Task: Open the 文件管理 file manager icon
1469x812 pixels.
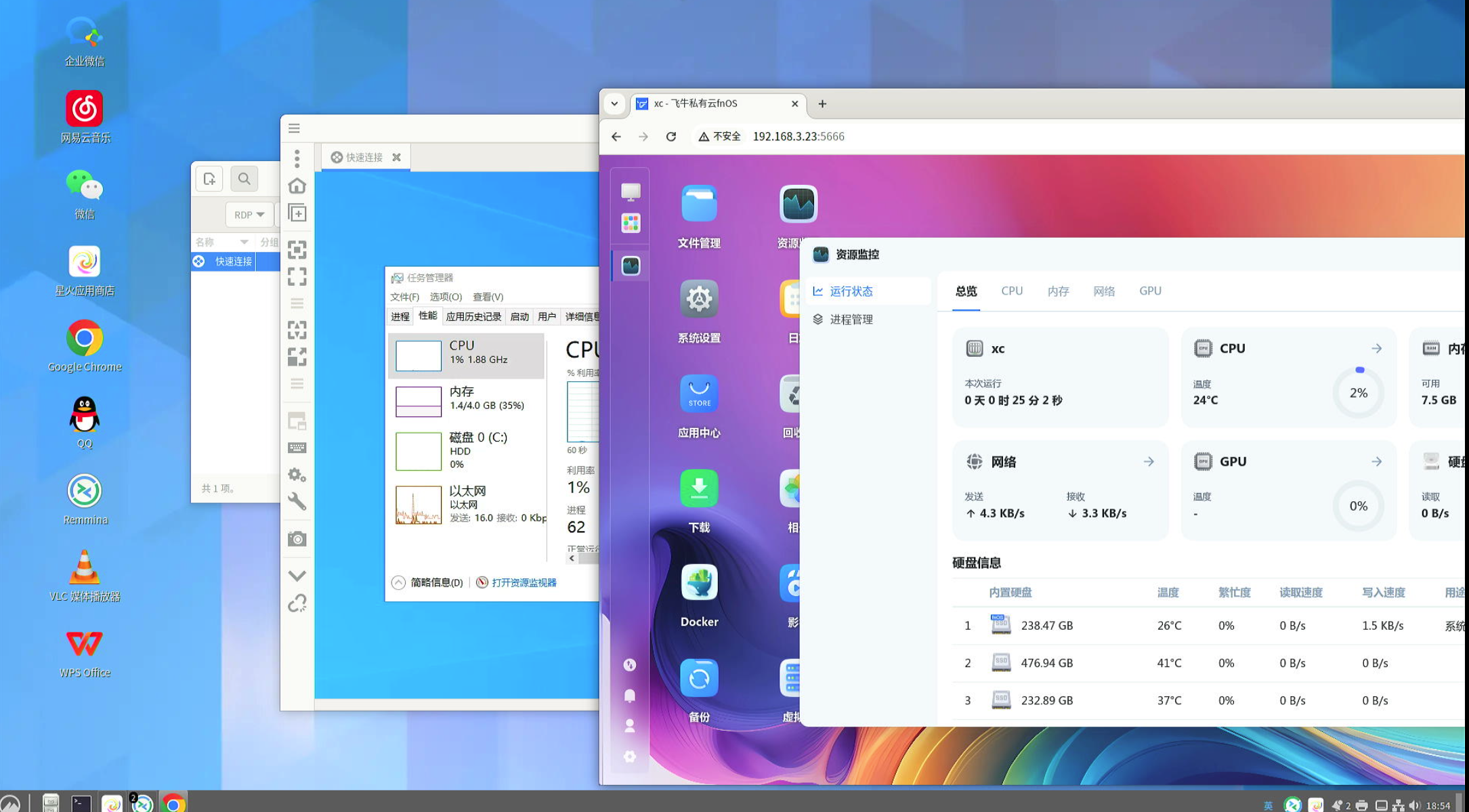Action: coord(698,204)
